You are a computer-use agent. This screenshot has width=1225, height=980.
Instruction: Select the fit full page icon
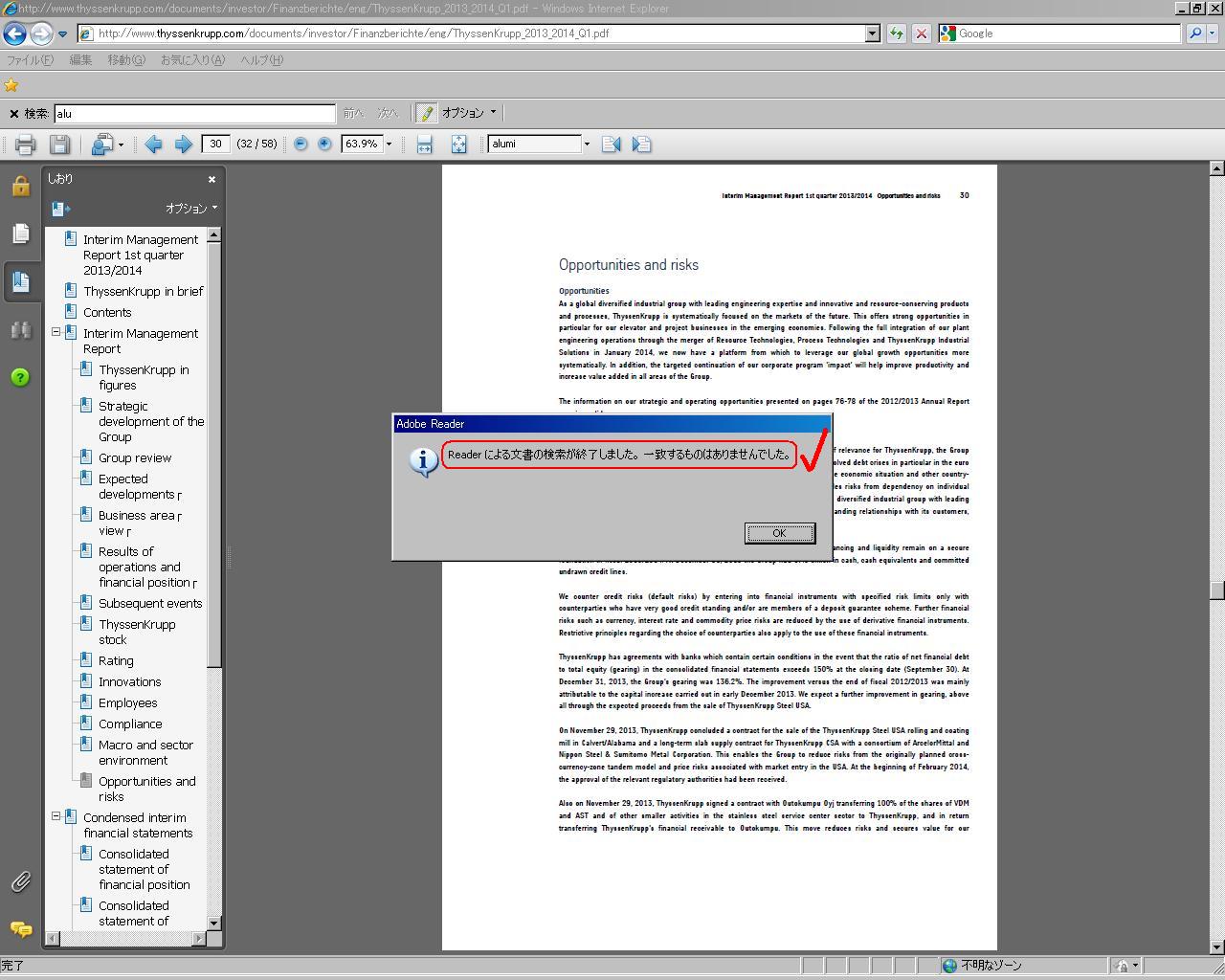pyautogui.click(x=459, y=145)
